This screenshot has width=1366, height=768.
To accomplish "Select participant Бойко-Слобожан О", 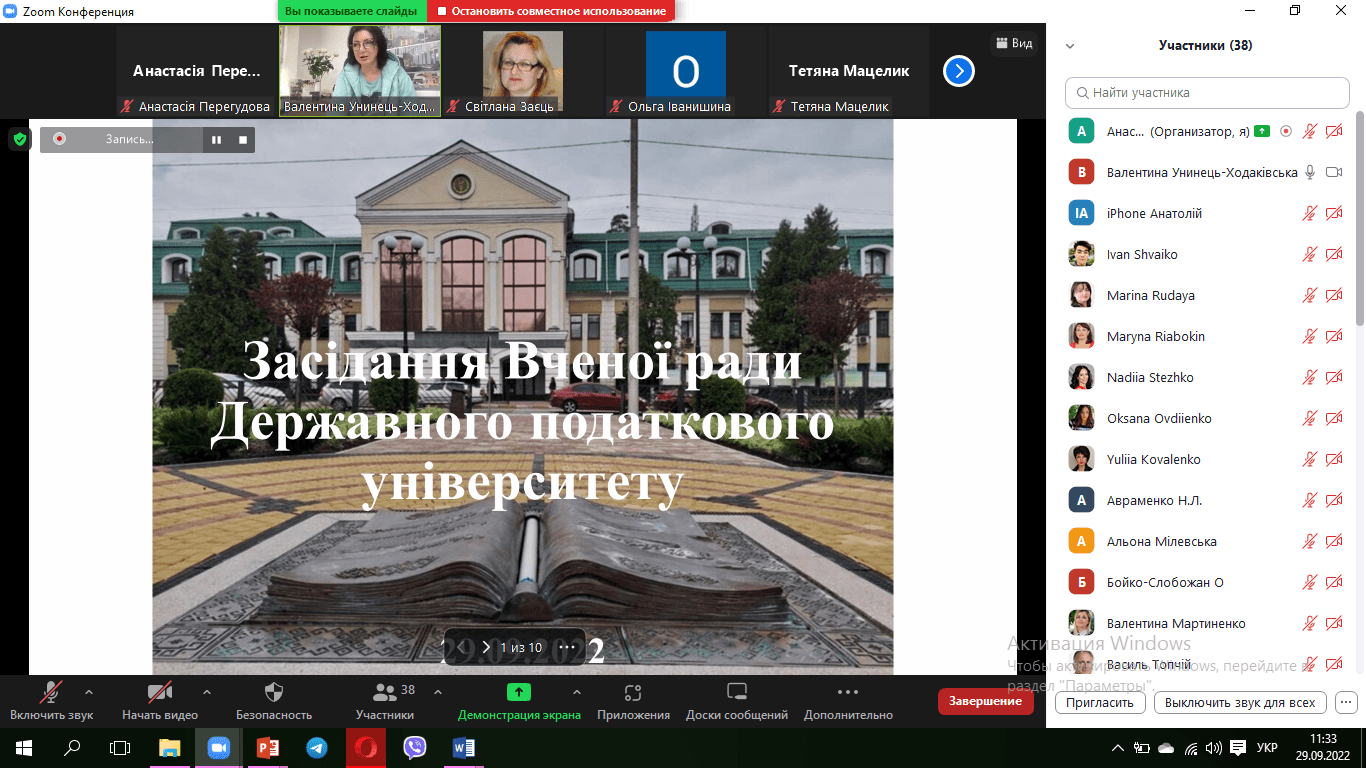I will 1205,582.
